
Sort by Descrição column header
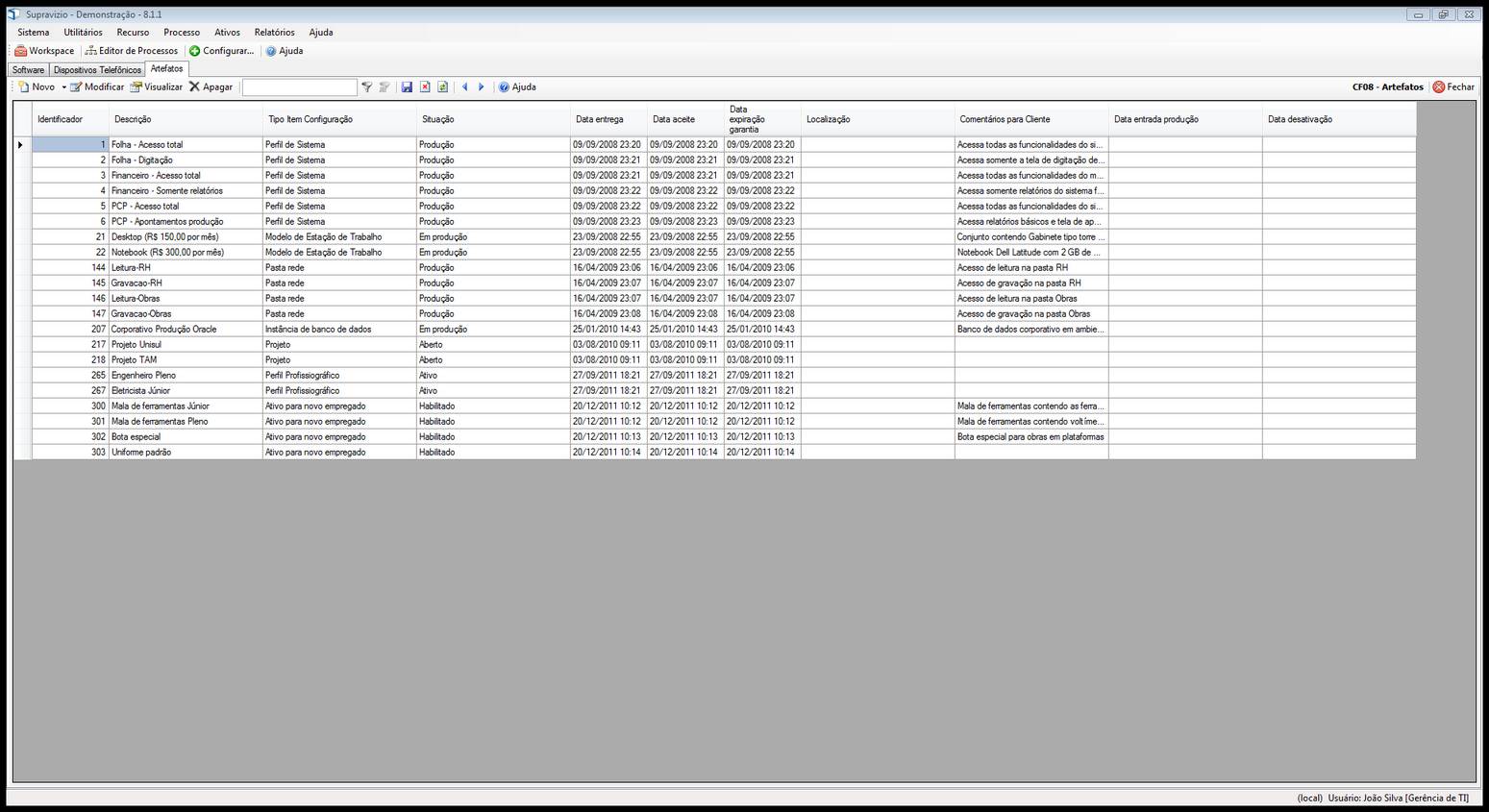[186, 119]
